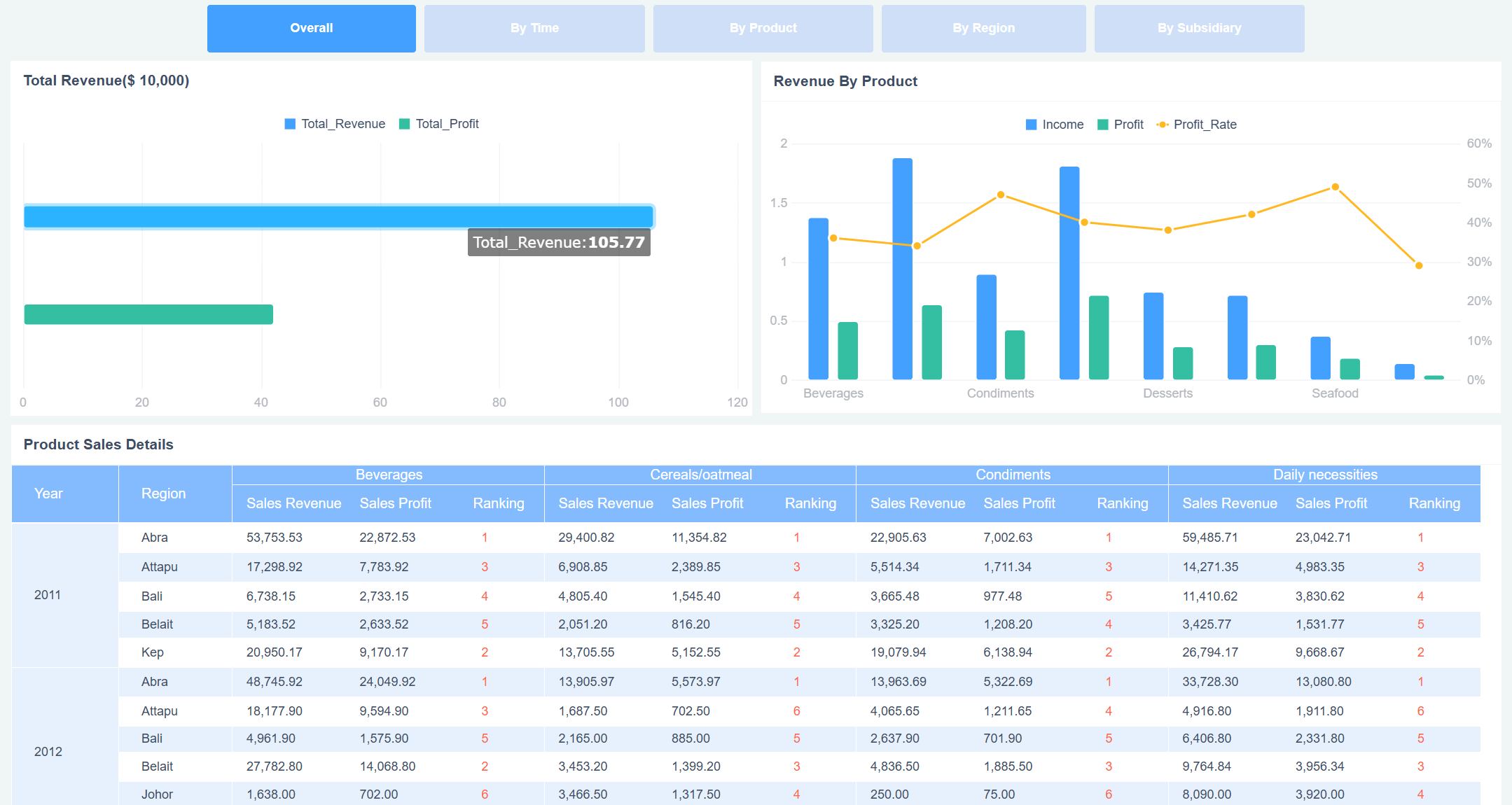Viewport: 1512px width, 805px height.
Task: Click the Total_Revenue tooltip showing 105.77
Action: coord(558,241)
